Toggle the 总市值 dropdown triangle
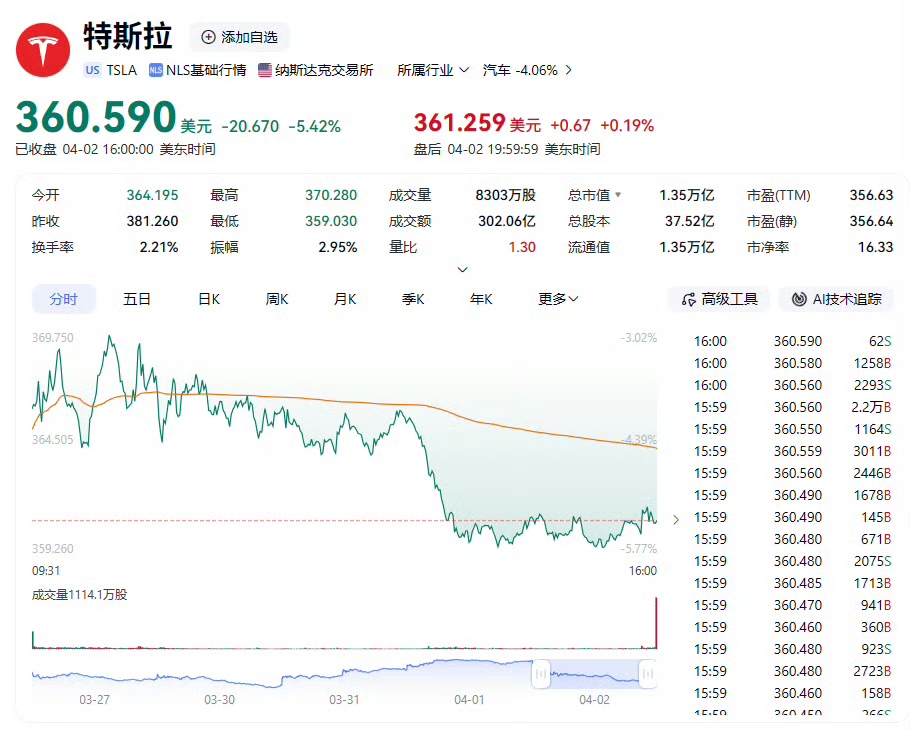This screenshot has width=910, height=729. click(x=618, y=194)
